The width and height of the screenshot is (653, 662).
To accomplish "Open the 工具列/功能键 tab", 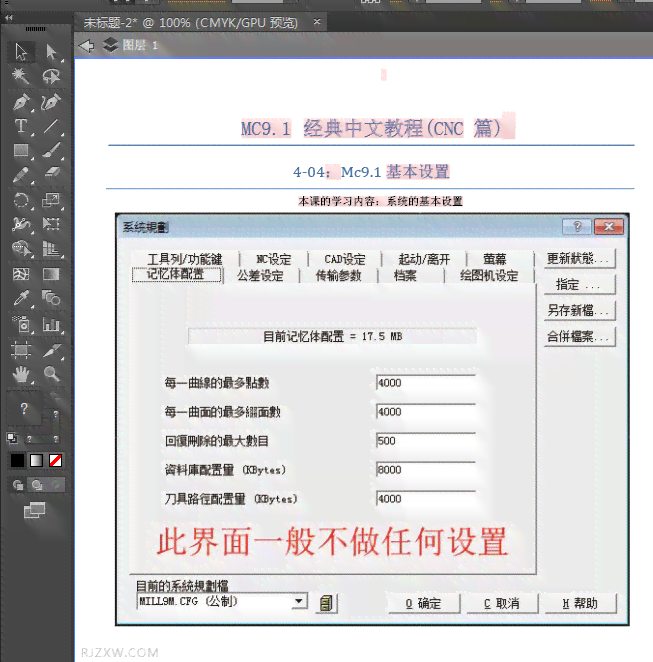I will [x=185, y=259].
